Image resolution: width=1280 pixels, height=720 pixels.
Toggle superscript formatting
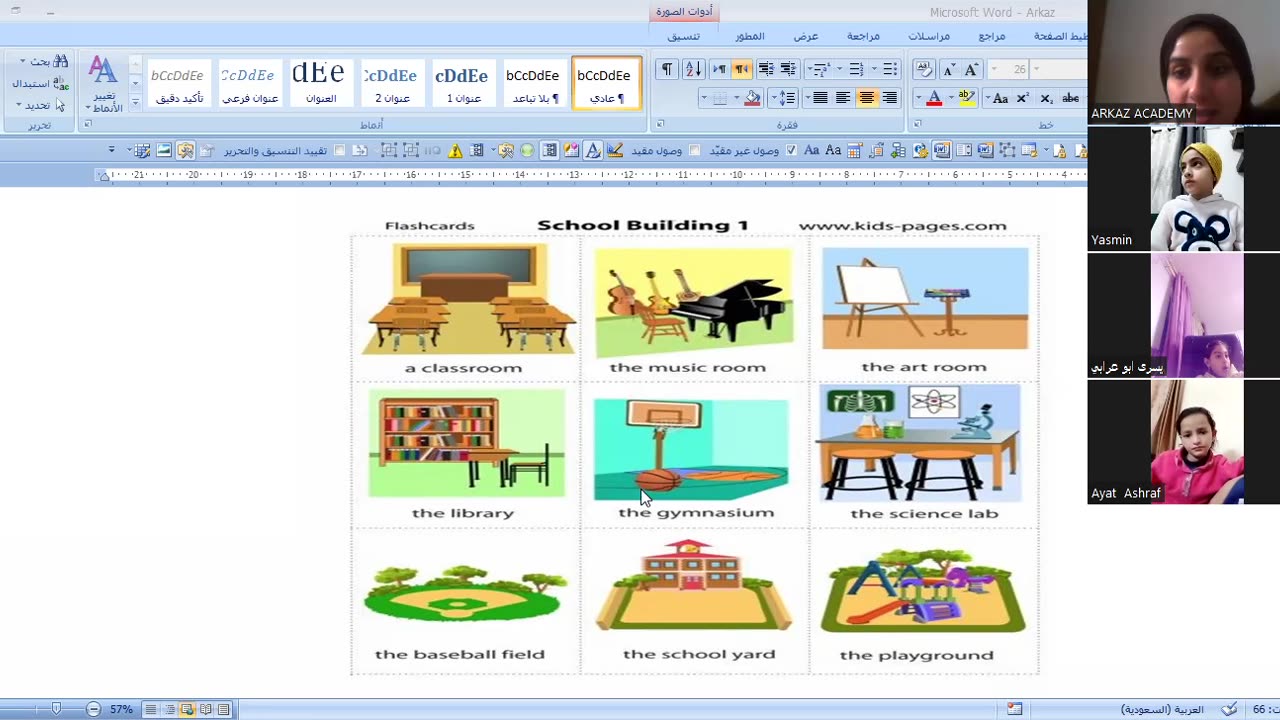pyautogui.click(x=1023, y=98)
